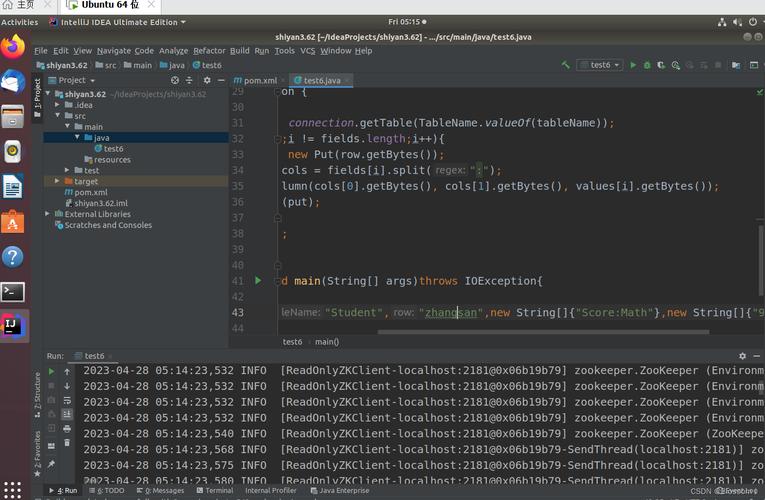Click main() in the editor breadcrumb

pos(327,342)
